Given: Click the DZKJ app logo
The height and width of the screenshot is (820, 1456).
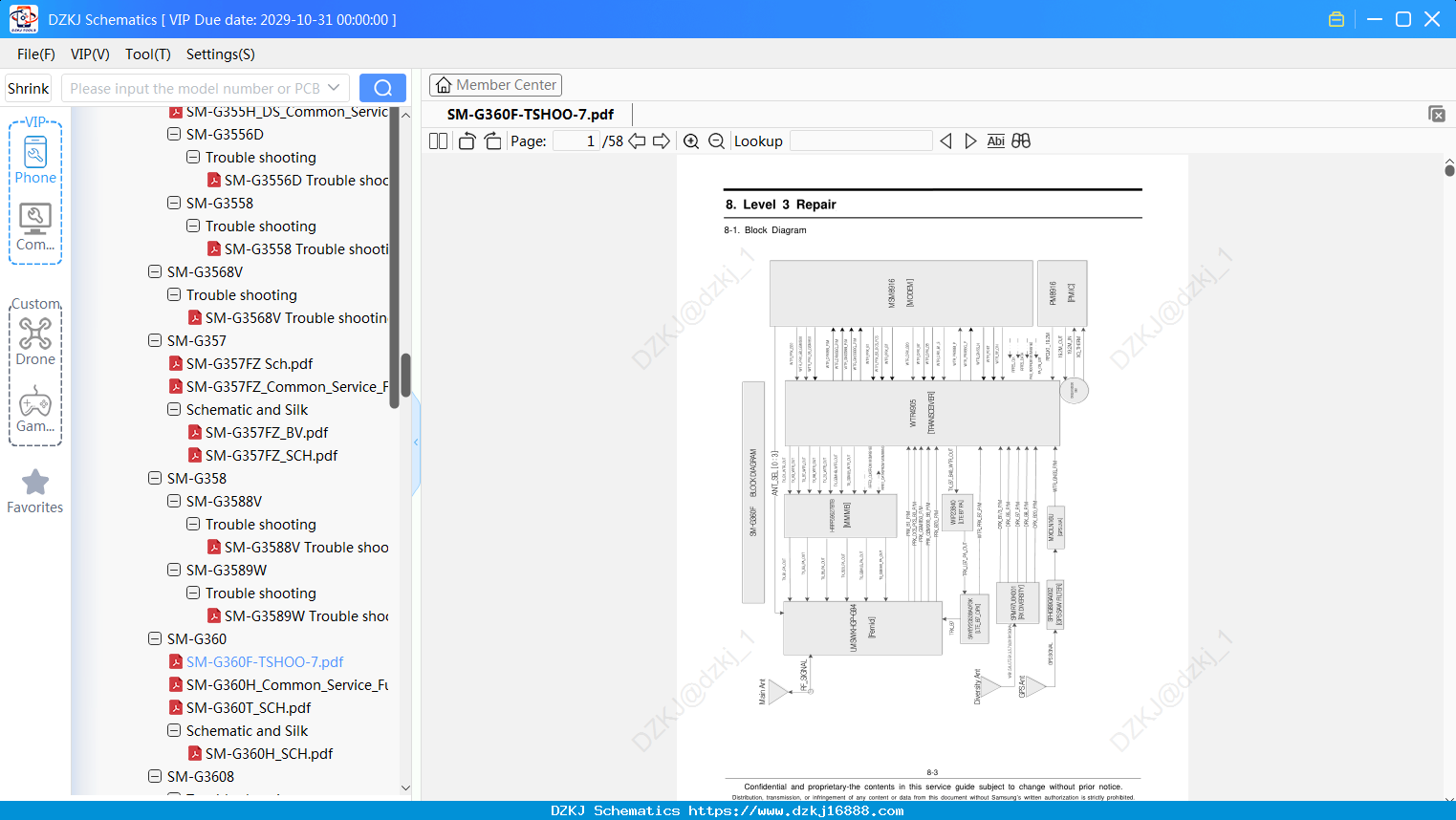Looking at the screenshot, I should (23, 19).
